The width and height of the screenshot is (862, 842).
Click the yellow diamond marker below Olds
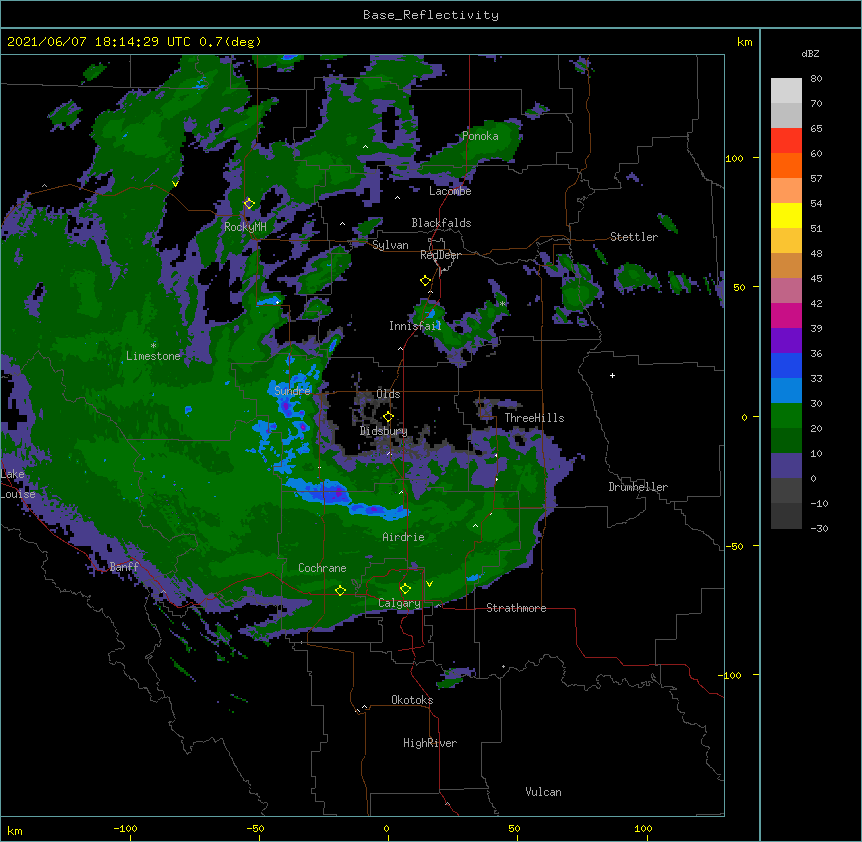(388, 417)
